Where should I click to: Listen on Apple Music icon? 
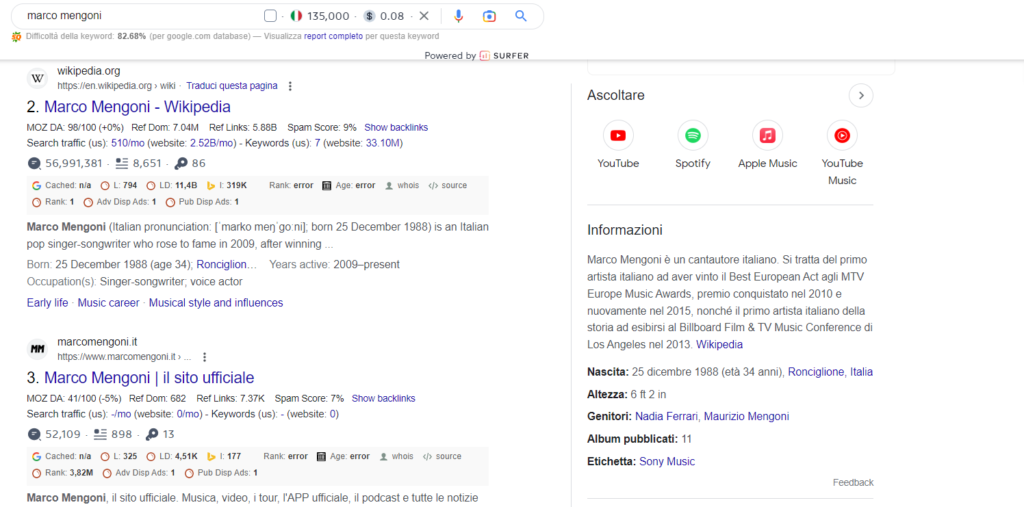(x=767, y=136)
